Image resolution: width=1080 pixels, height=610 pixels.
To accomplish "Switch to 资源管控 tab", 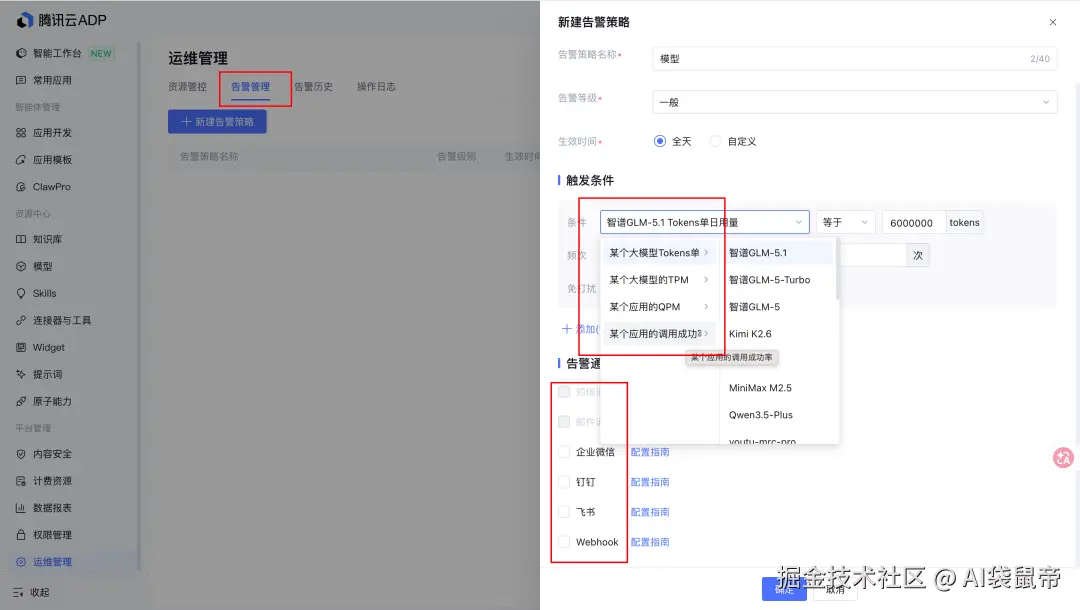I will 187,87.
